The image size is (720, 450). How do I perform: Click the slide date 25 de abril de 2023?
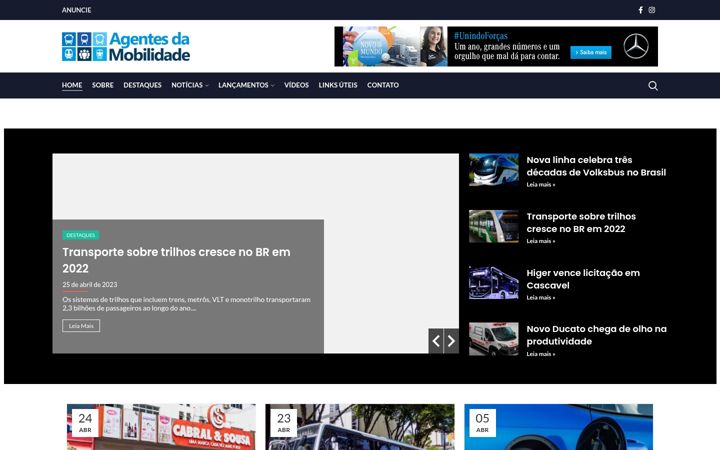[x=90, y=284]
